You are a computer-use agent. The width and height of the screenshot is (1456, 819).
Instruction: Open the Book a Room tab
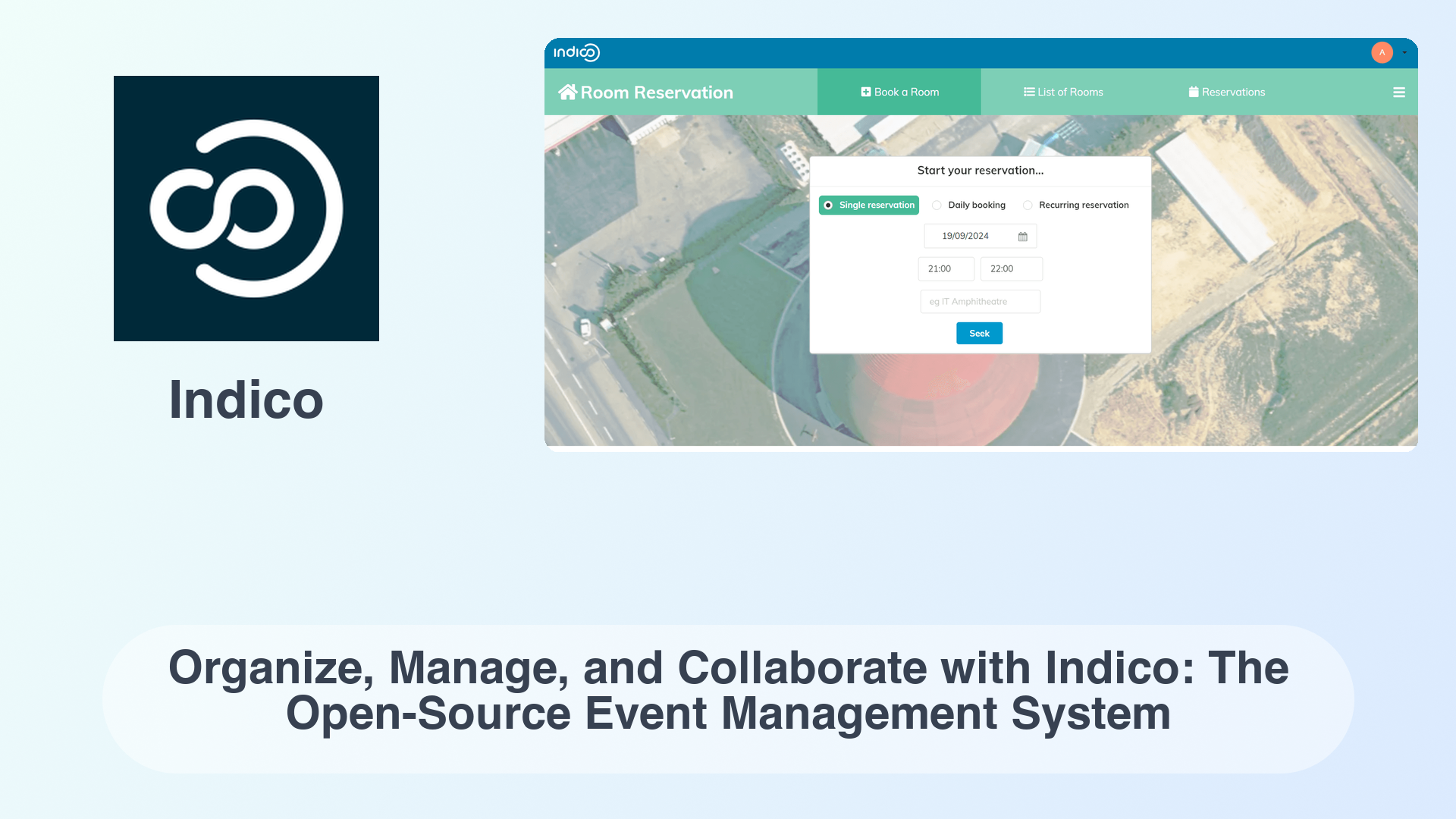click(899, 92)
